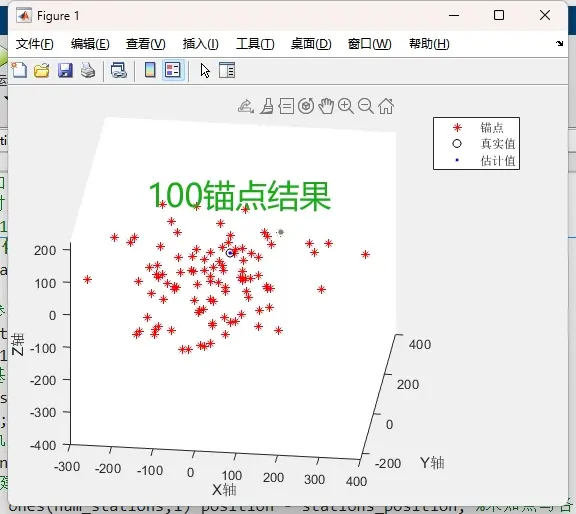Open the 工具(T) menu
The image size is (576, 514).
(255, 44)
